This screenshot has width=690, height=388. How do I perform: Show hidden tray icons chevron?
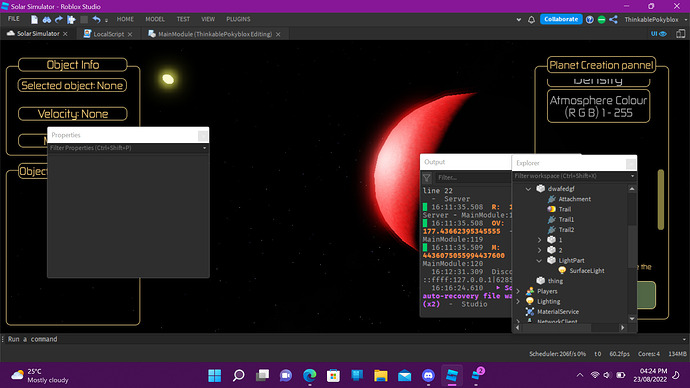click(x=580, y=375)
